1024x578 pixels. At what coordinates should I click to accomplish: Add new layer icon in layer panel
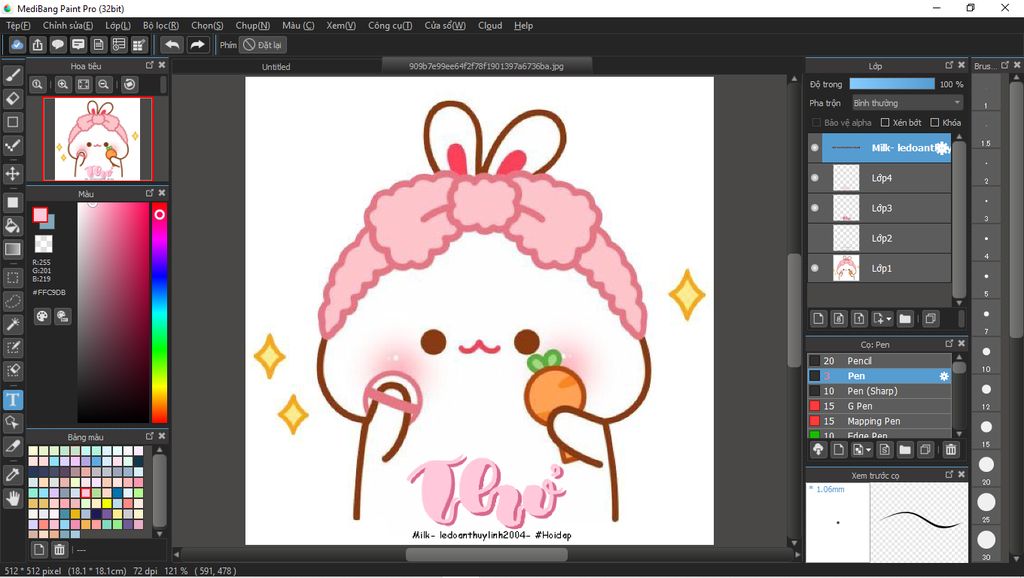click(818, 319)
